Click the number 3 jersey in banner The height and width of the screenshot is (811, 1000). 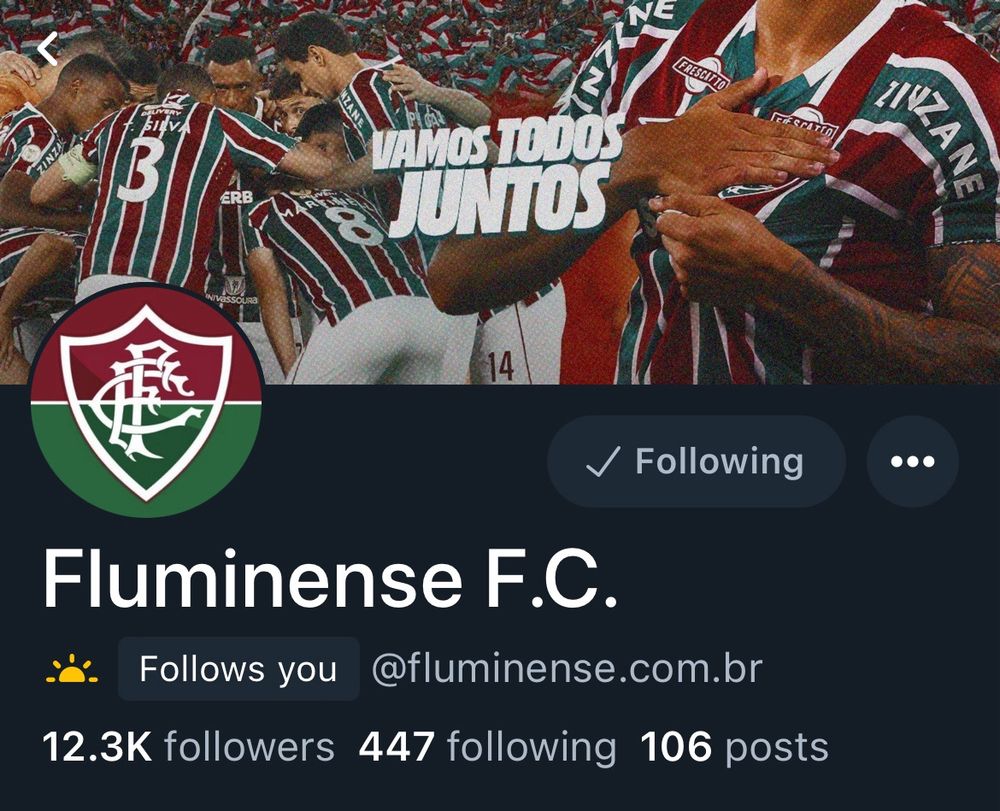pos(141,173)
